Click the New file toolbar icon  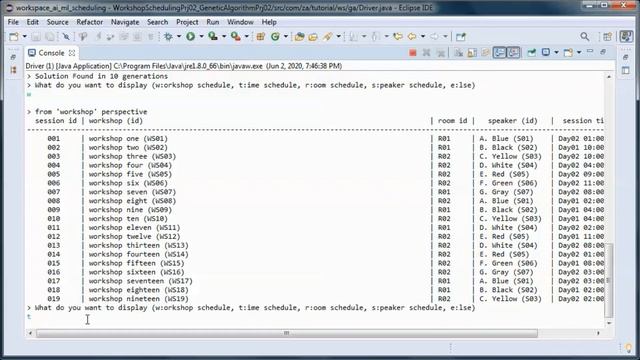(14, 37)
